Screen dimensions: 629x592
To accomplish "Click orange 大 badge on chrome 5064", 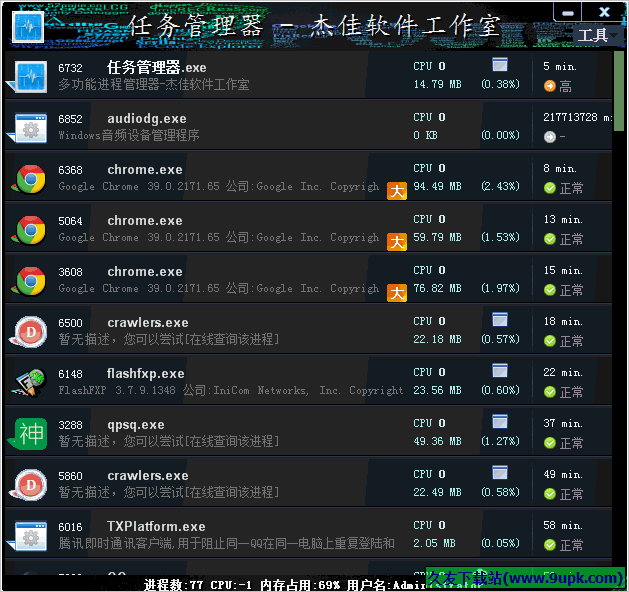I will pos(397,242).
